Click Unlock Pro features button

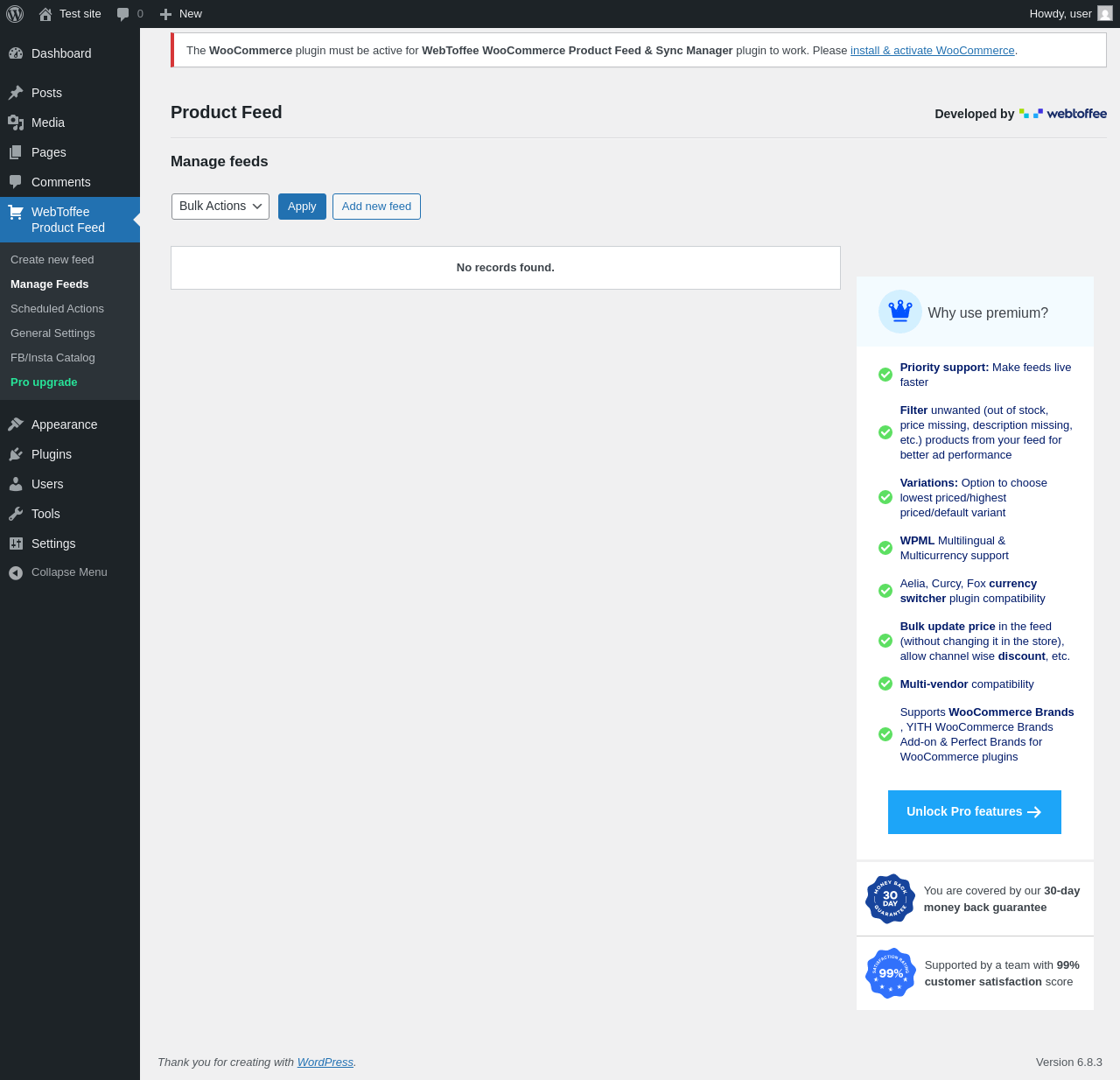pyautogui.click(x=975, y=812)
